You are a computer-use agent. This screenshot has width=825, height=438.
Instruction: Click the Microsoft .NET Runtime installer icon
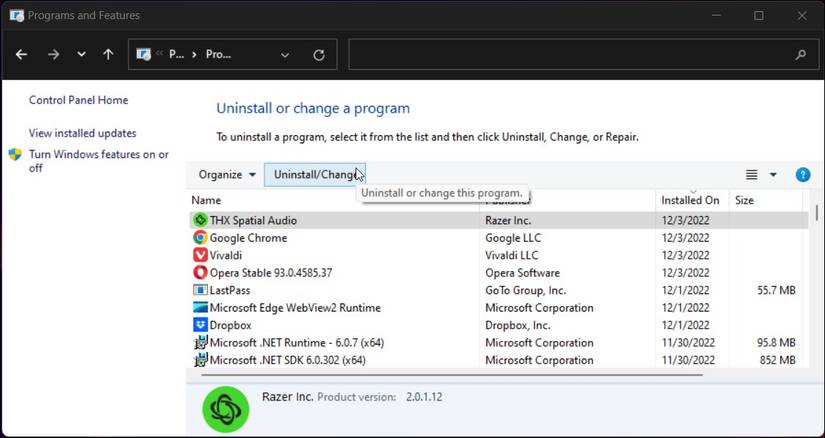pos(200,343)
